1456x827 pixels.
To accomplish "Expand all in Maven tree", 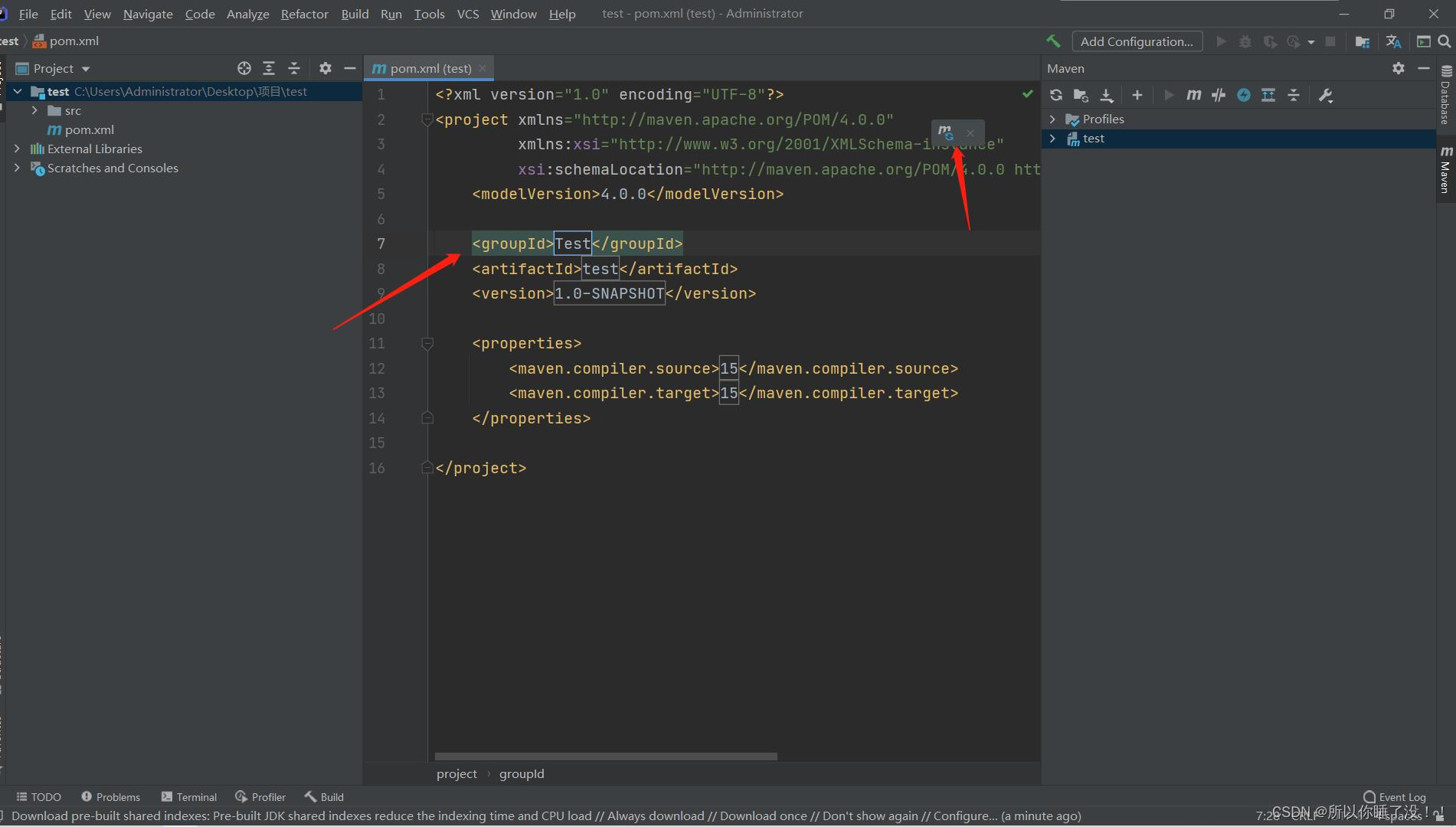I will (x=1268, y=95).
